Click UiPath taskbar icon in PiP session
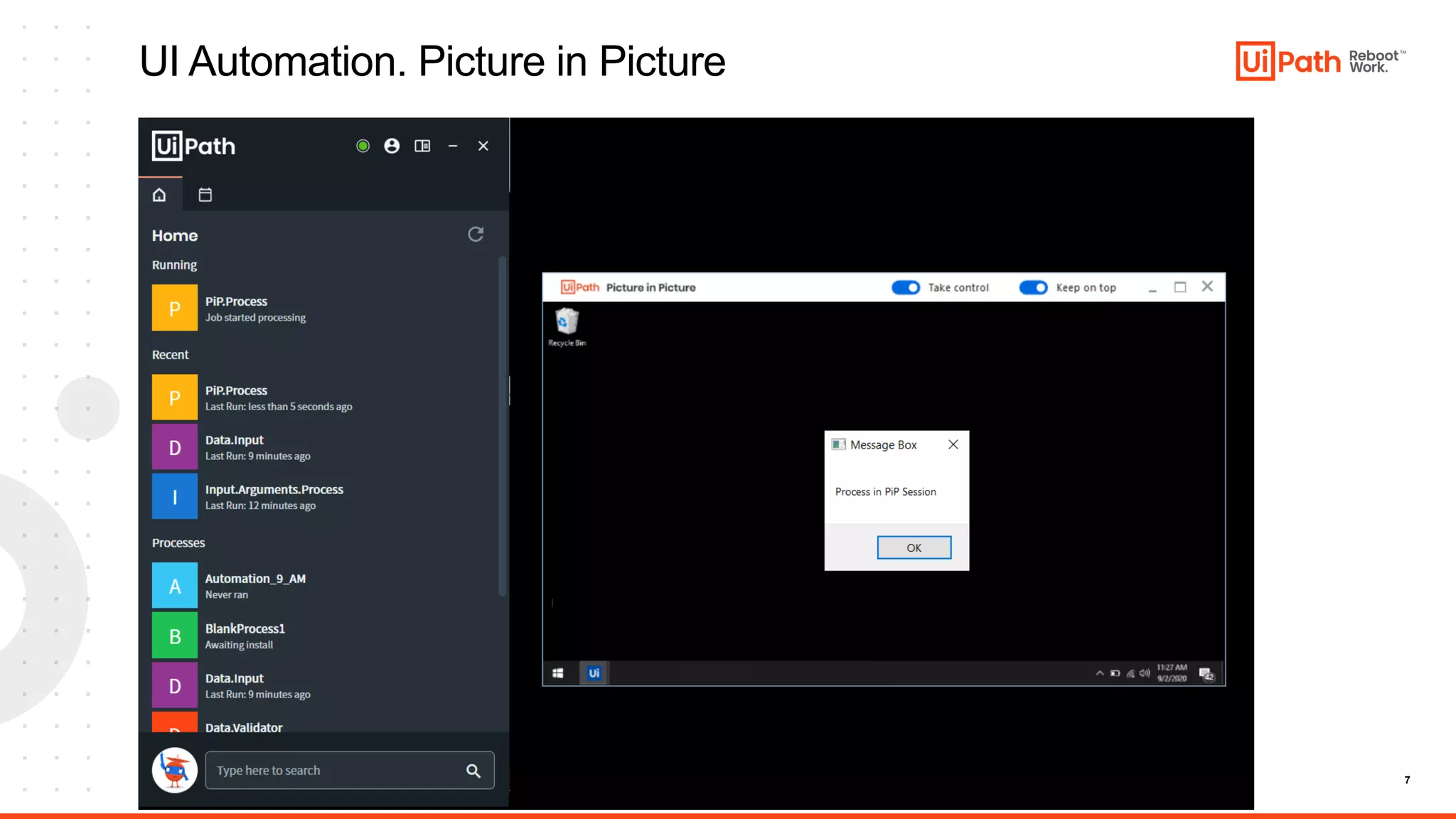The image size is (1456, 819). pyautogui.click(x=594, y=673)
